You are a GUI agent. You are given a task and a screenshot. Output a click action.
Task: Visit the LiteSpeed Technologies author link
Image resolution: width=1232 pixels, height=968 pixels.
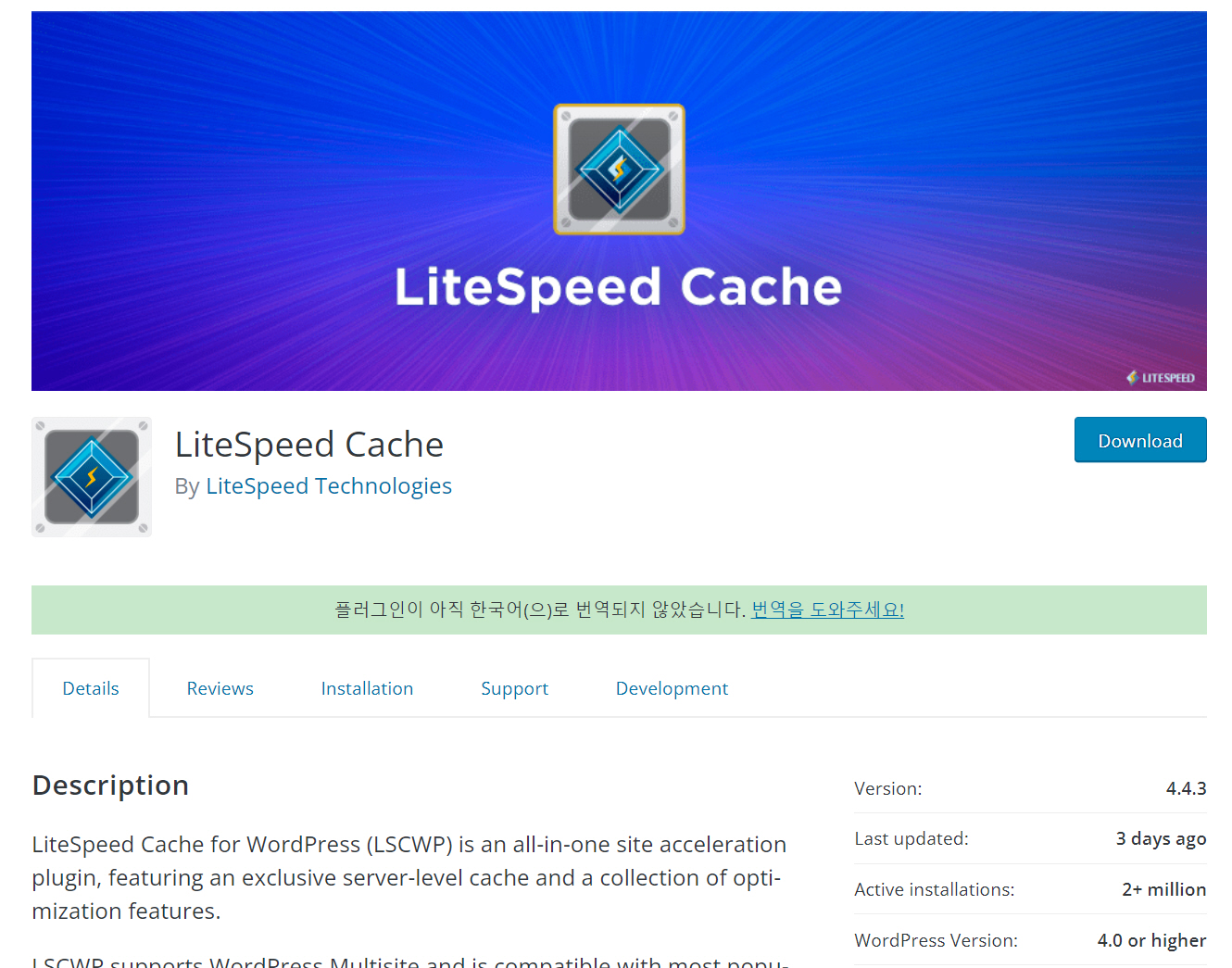coord(329,485)
